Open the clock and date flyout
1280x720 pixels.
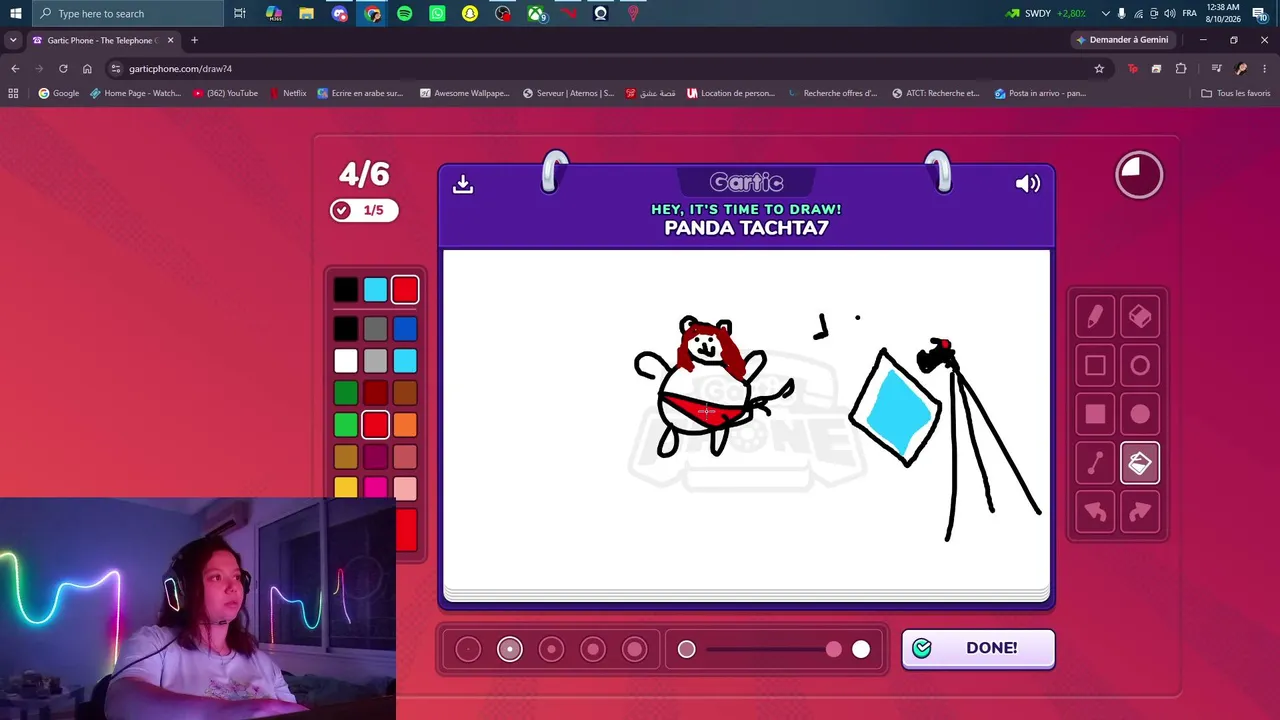tap(1223, 13)
